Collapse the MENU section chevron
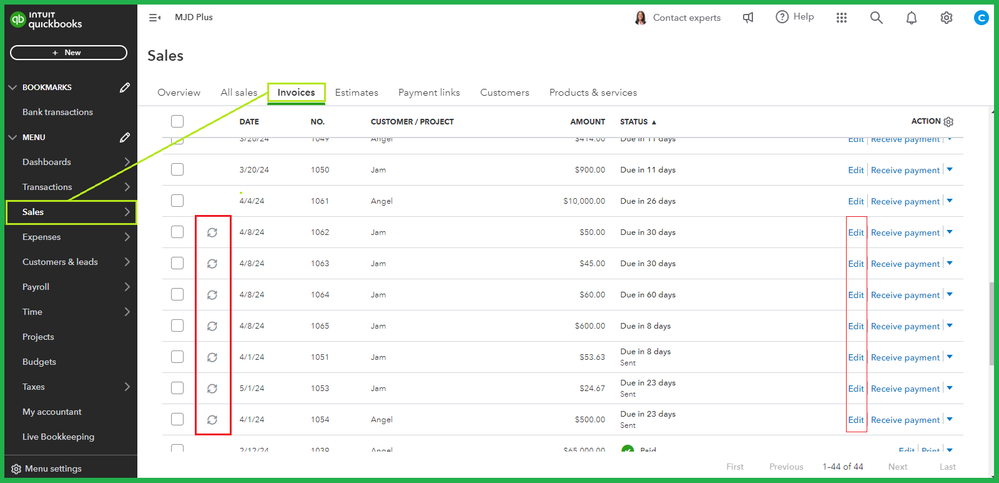999x483 pixels. (x=13, y=137)
